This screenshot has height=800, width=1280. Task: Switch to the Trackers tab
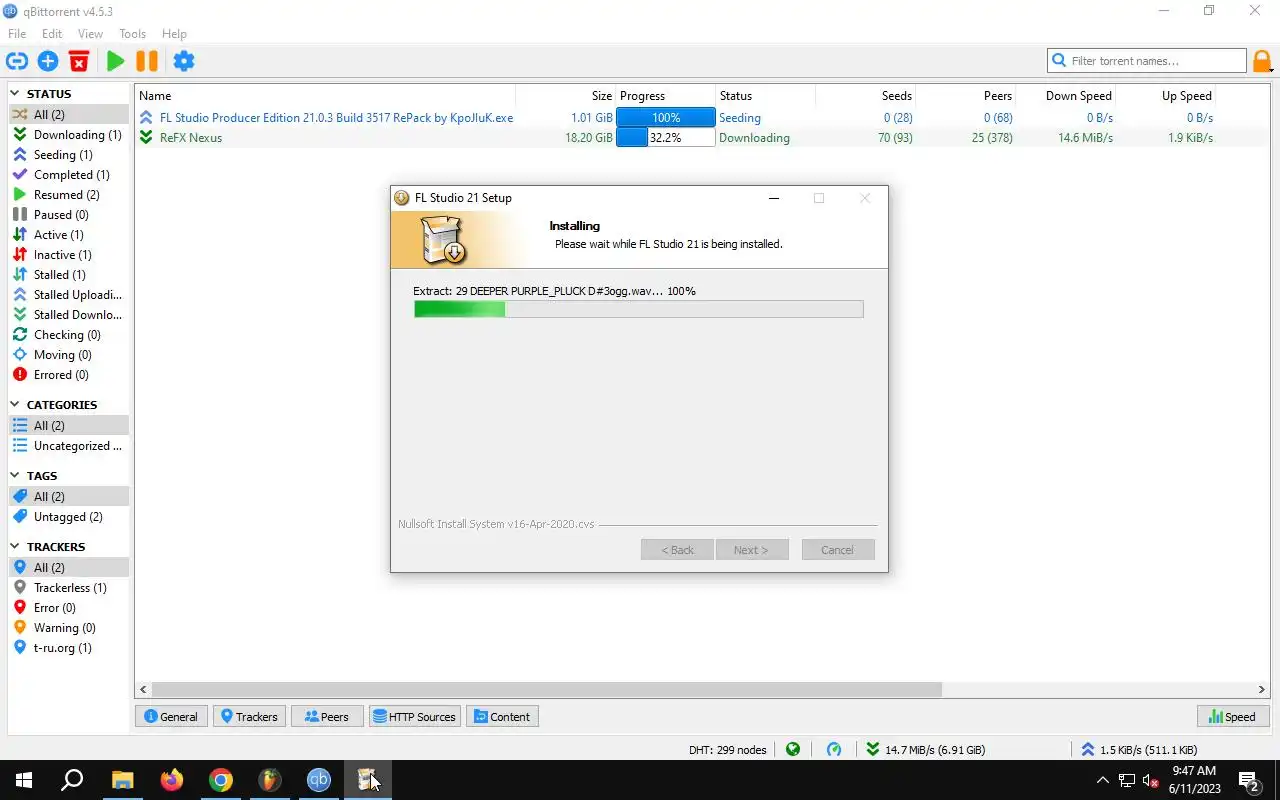249,717
